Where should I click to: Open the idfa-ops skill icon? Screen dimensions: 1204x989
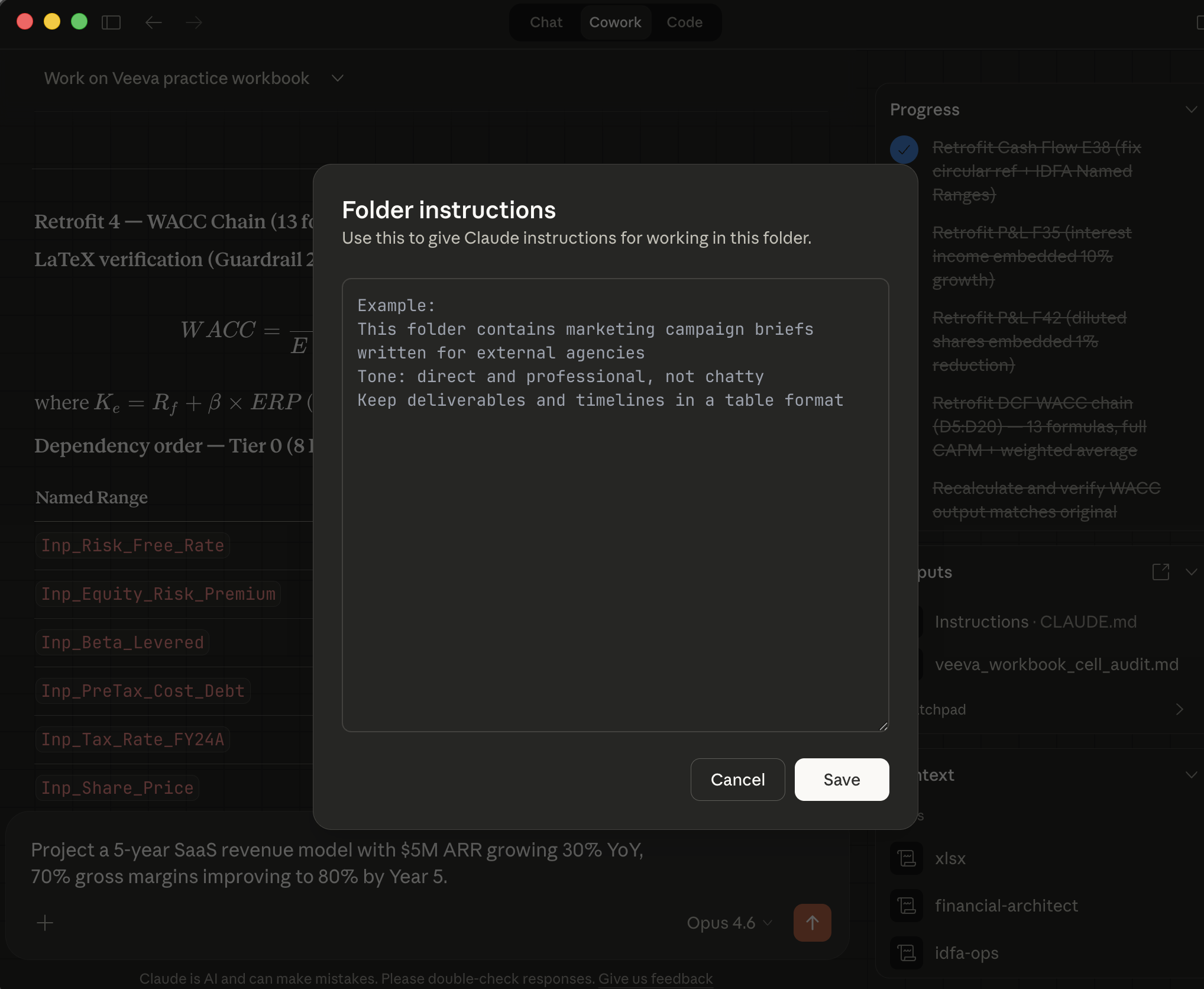906,953
